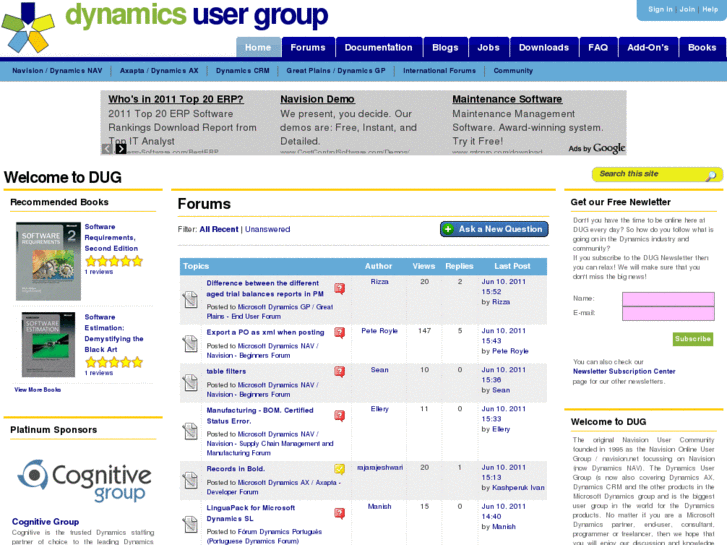Open the Forums tab

tap(308, 47)
